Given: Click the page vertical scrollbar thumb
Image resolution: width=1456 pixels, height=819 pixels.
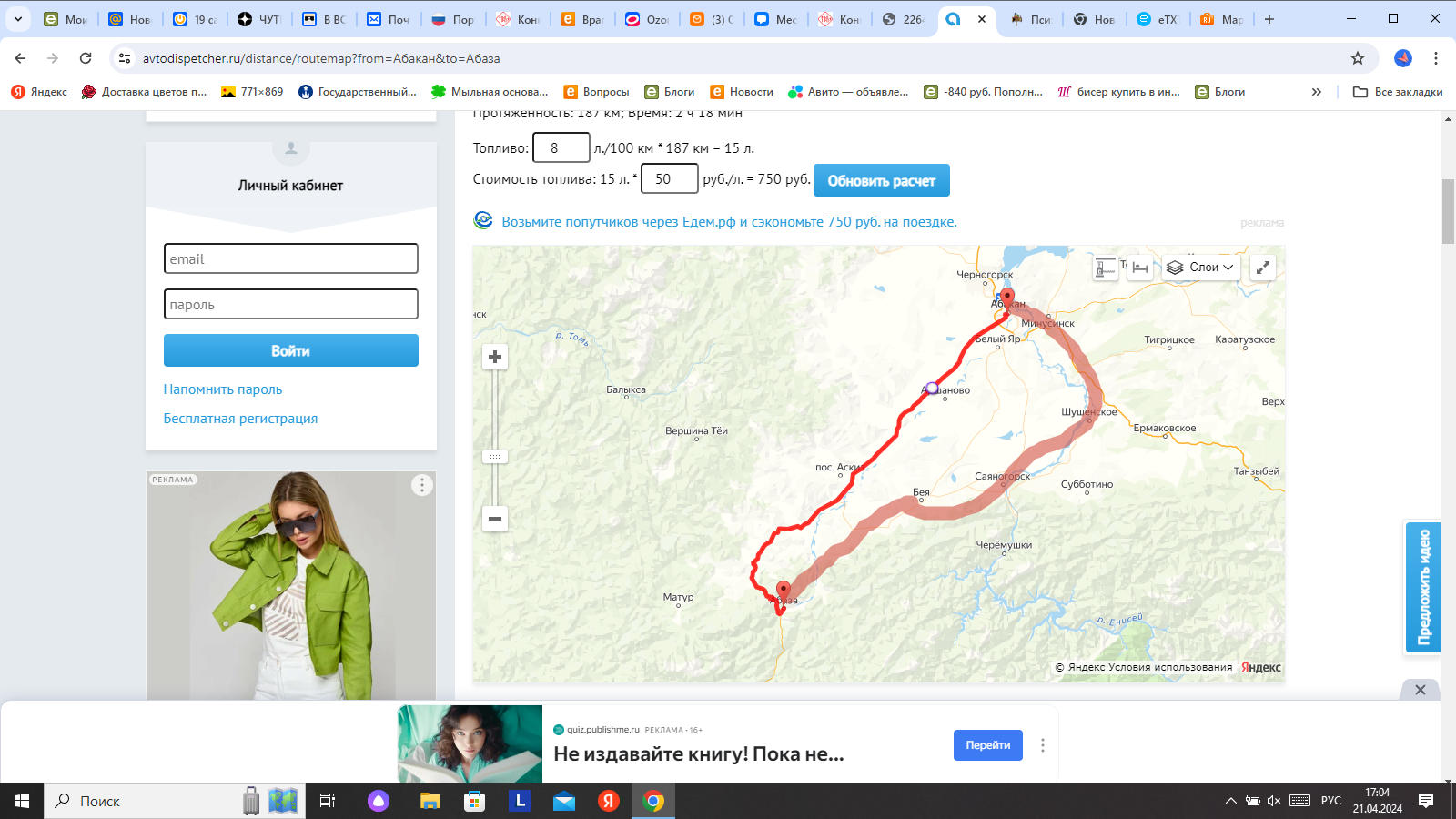Looking at the screenshot, I should tap(1448, 212).
